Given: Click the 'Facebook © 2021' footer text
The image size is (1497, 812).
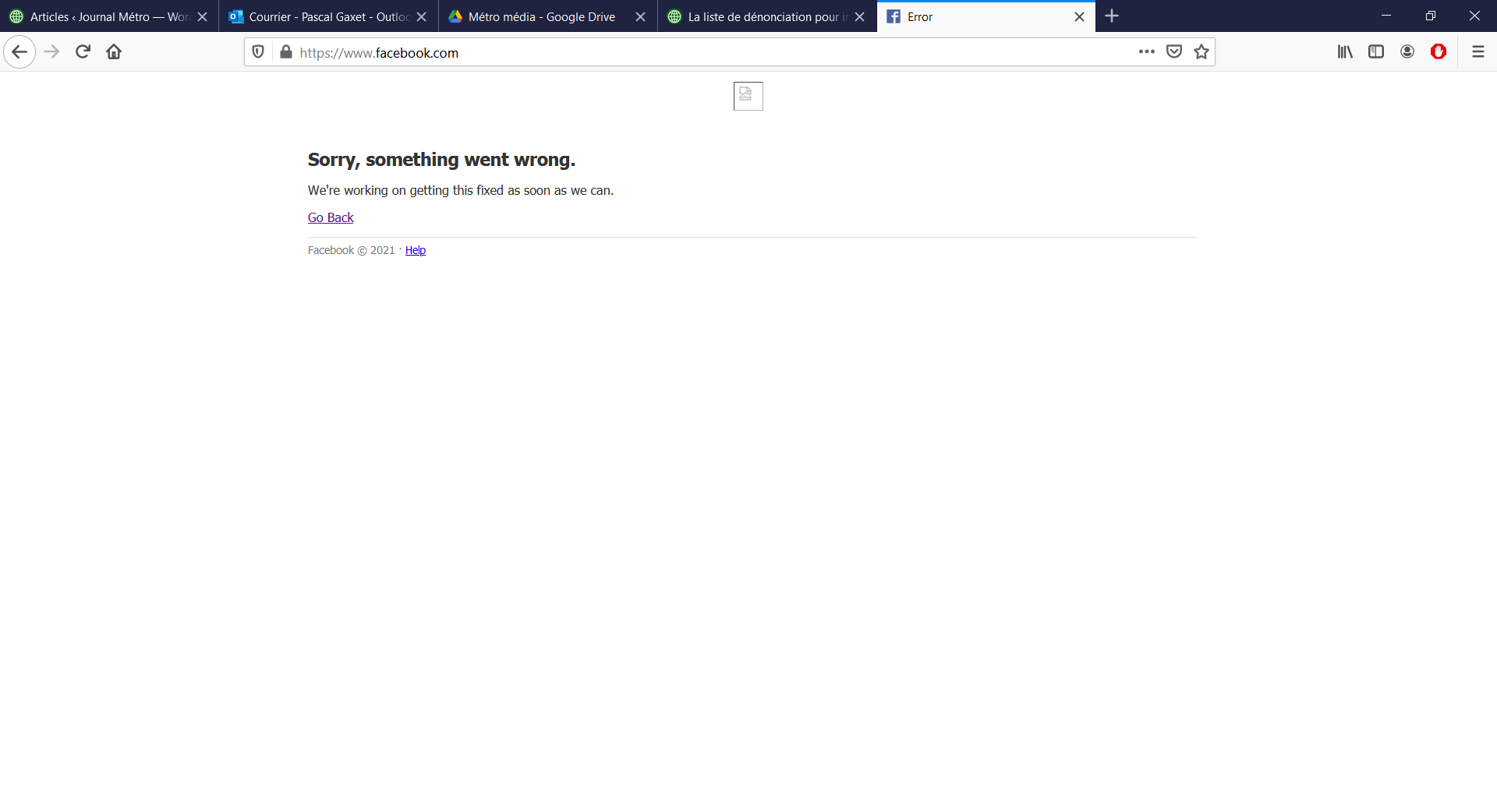Looking at the screenshot, I should tap(352, 250).
